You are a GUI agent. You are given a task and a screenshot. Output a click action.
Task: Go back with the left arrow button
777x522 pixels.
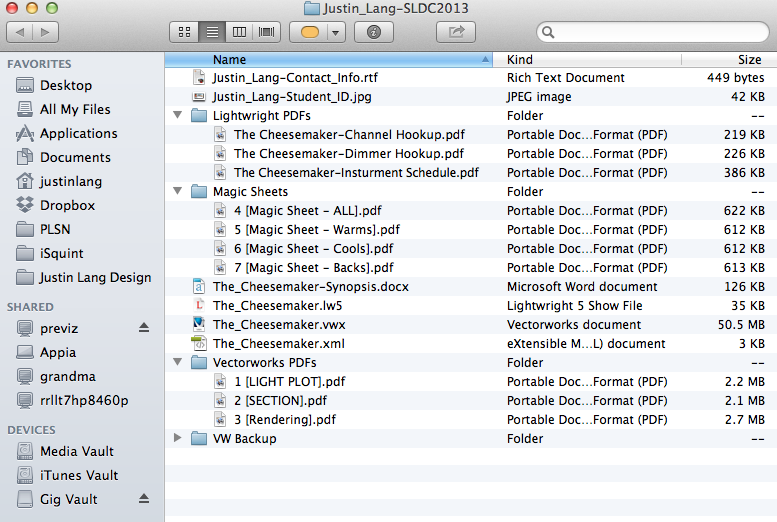pyautogui.click(x=20, y=32)
